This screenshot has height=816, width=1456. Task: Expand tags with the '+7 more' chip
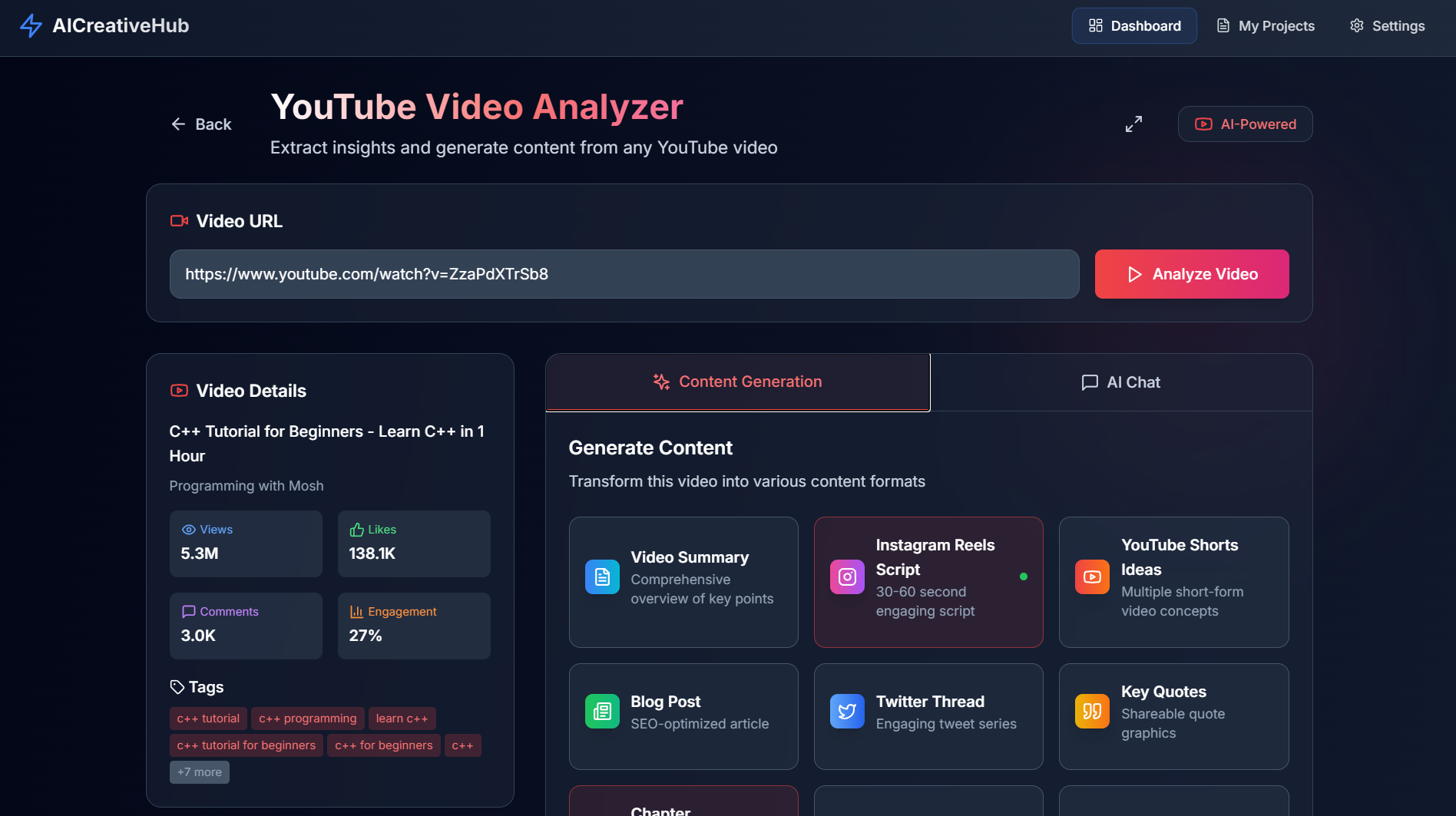click(x=200, y=772)
